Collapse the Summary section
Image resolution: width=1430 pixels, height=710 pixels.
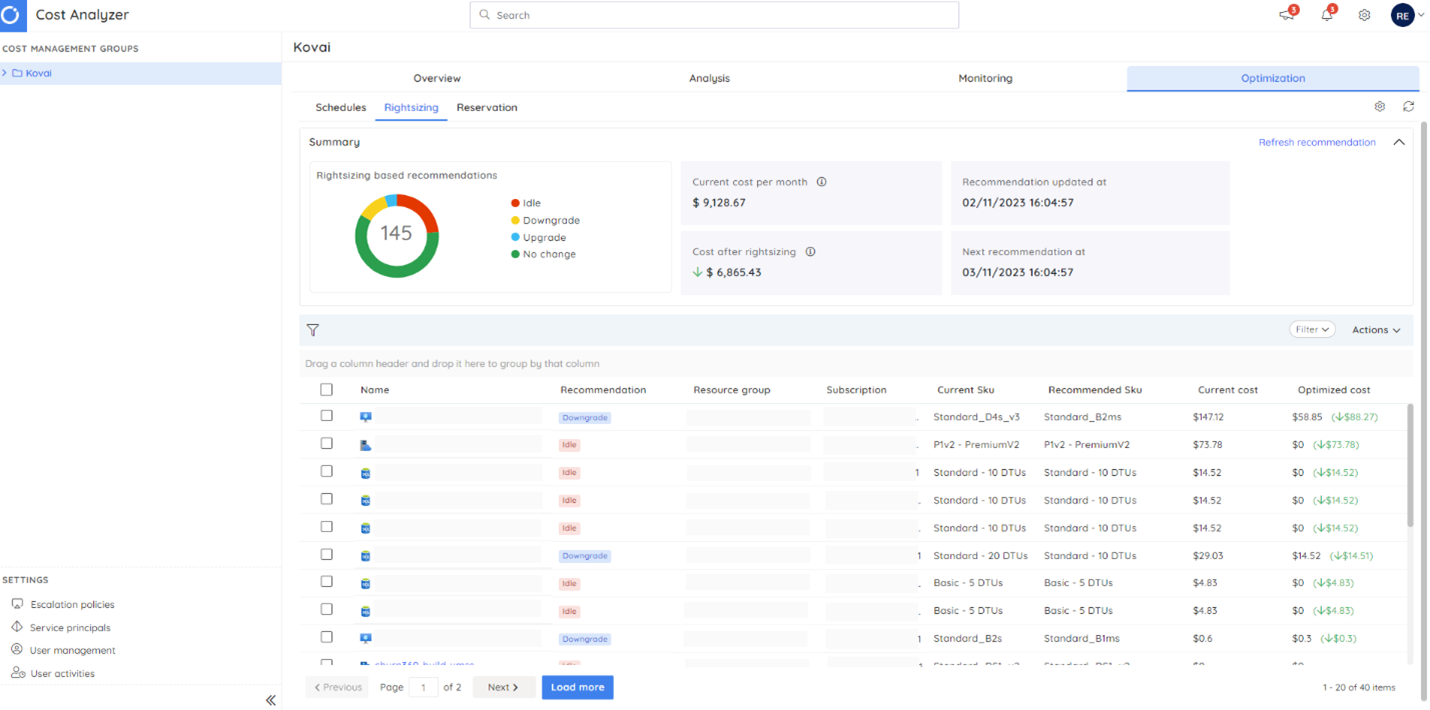coord(1398,142)
